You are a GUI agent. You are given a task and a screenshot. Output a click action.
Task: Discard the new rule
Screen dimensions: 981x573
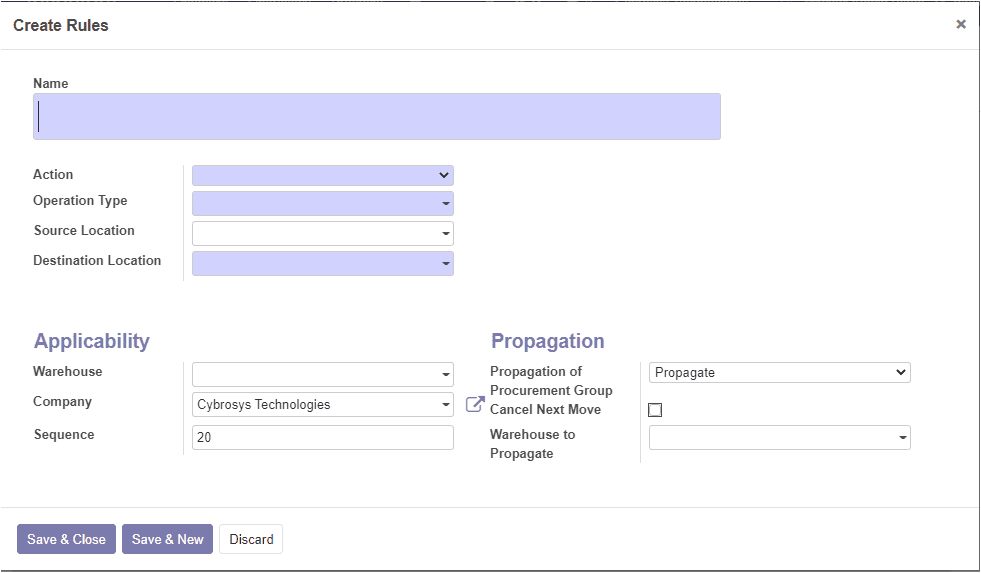click(x=251, y=539)
